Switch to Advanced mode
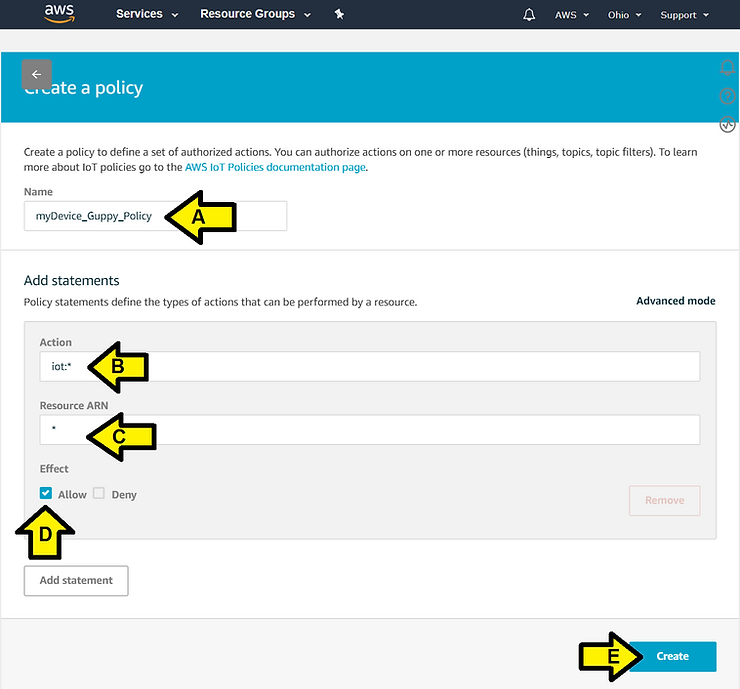This screenshot has width=740, height=689. pyautogui.click(x=675, y=300)
